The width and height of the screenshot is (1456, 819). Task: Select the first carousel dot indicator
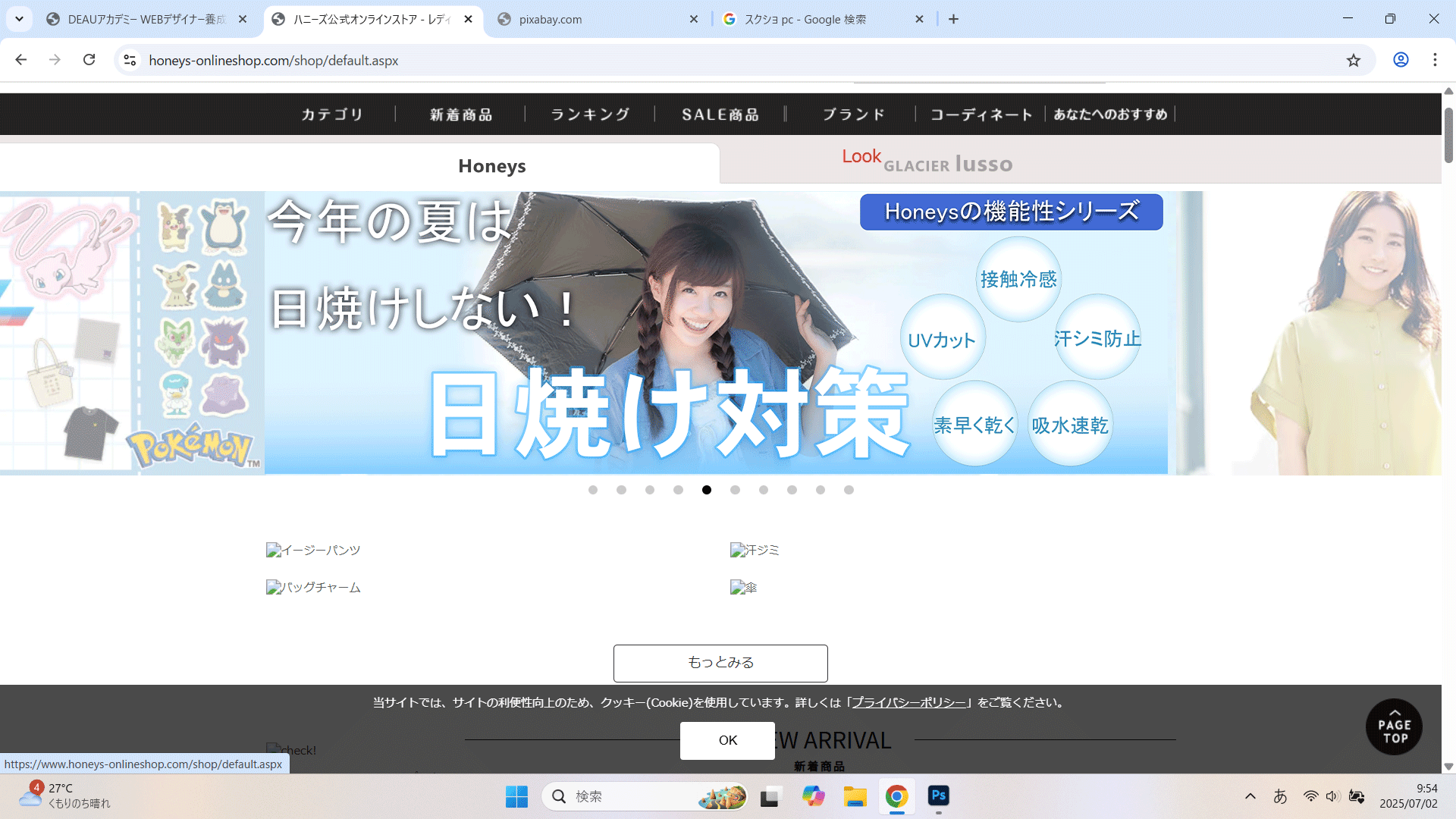point(593,490)
